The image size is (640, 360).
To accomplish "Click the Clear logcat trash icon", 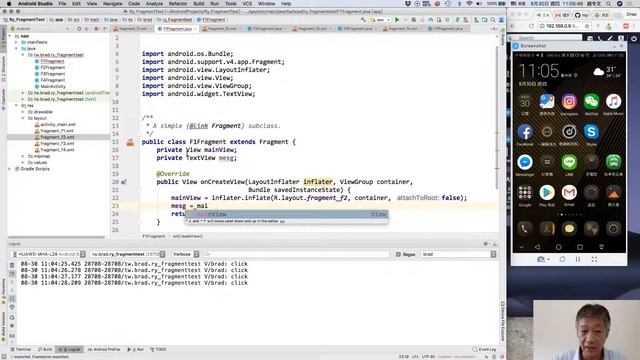I will (12, 265).
